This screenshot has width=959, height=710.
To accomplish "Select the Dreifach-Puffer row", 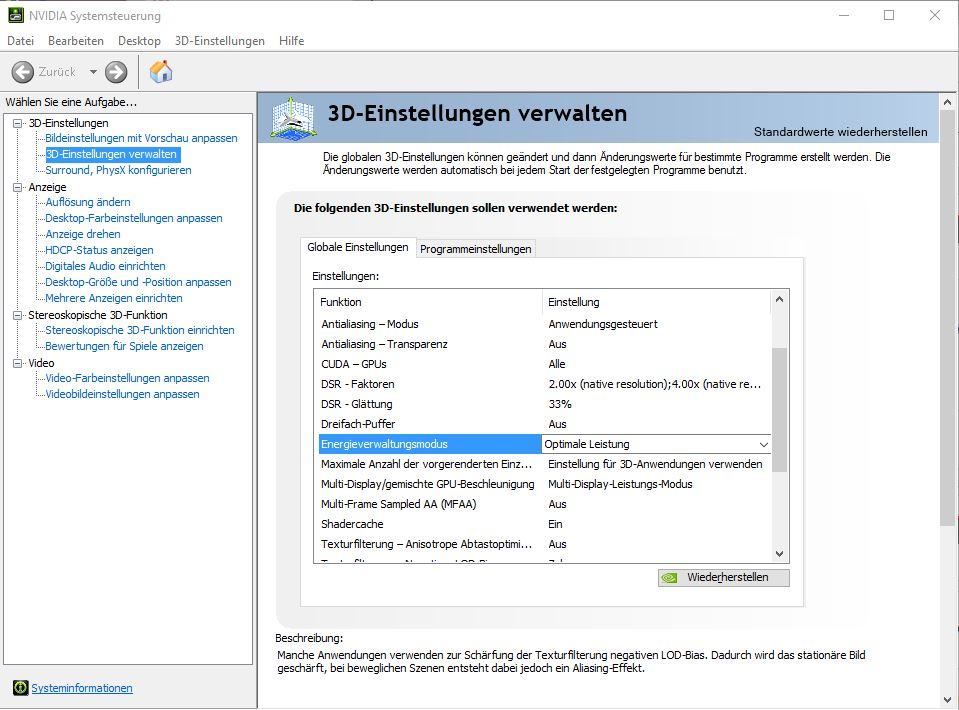I will tap(544, 424).
